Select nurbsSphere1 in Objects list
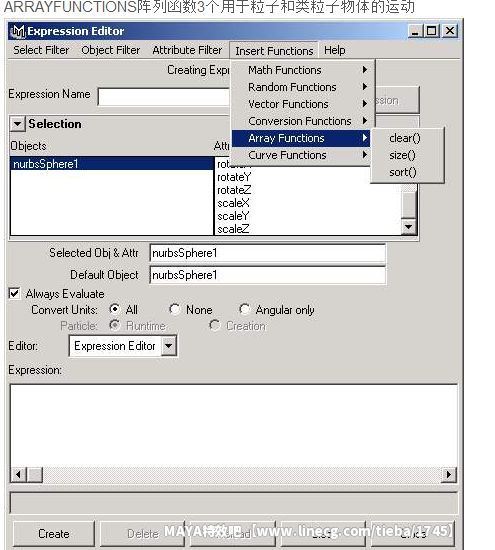 112,164
